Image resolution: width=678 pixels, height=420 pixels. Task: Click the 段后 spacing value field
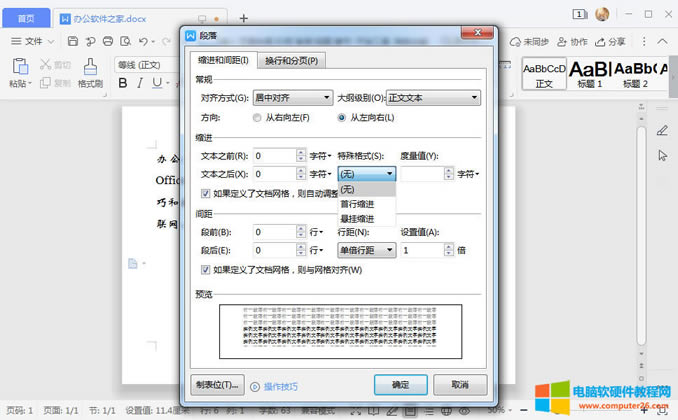tap(275, 250)
